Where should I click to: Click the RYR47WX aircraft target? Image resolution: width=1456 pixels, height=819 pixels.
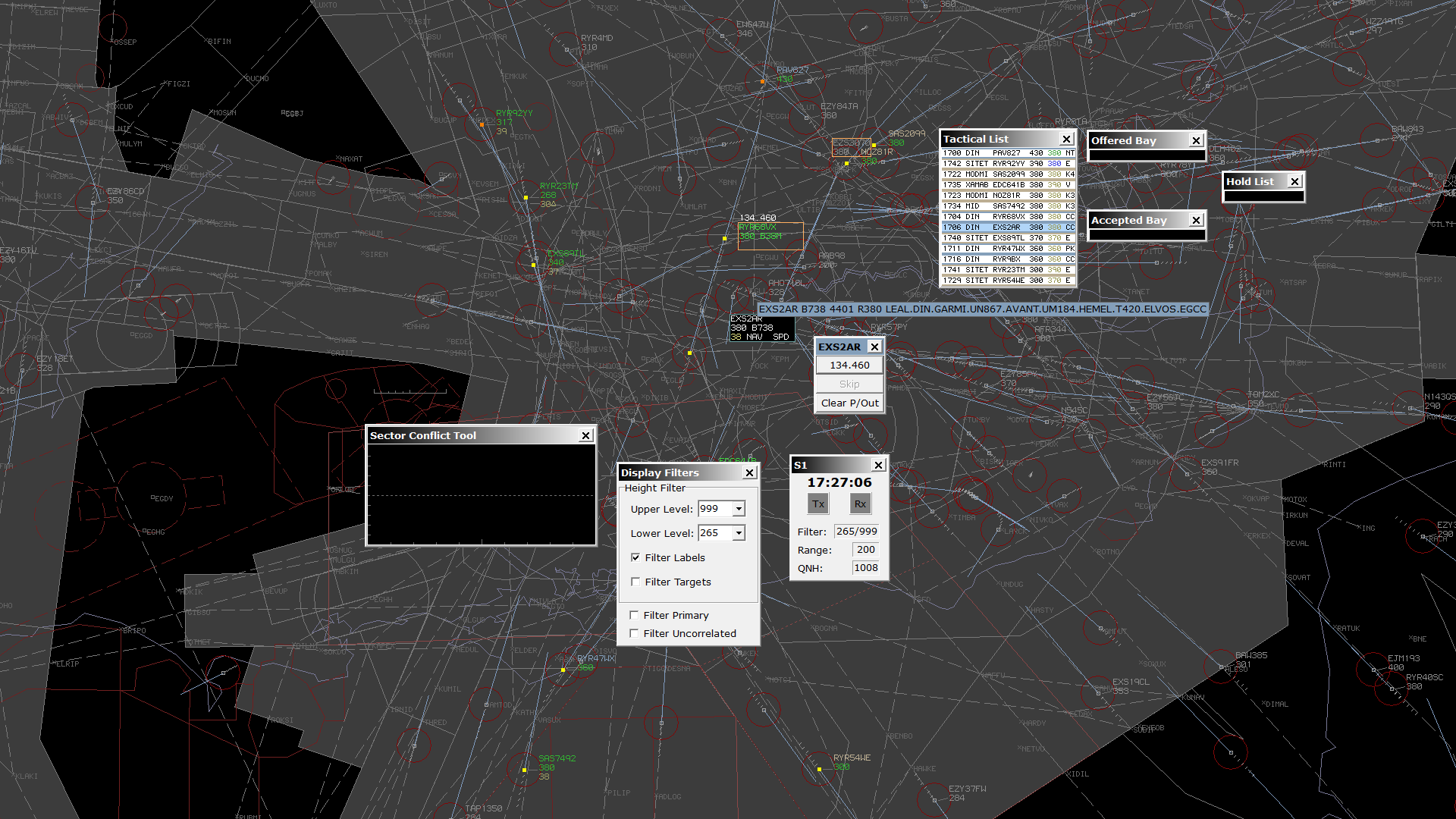562,670
